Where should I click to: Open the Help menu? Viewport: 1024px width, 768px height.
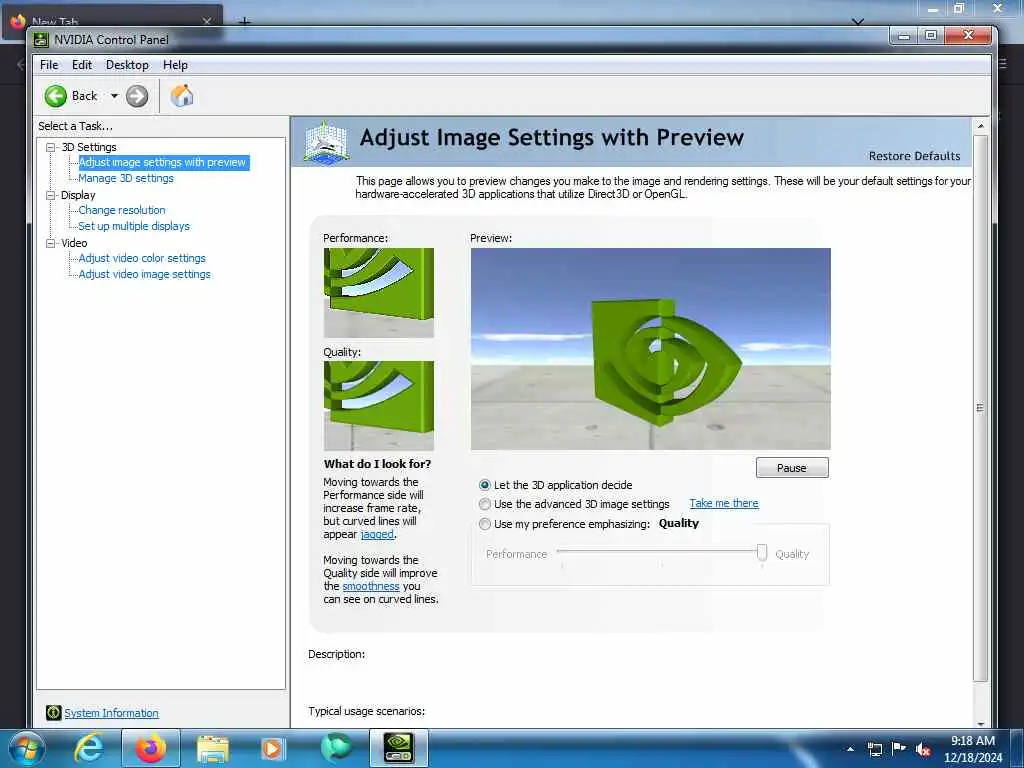[175, 65]
